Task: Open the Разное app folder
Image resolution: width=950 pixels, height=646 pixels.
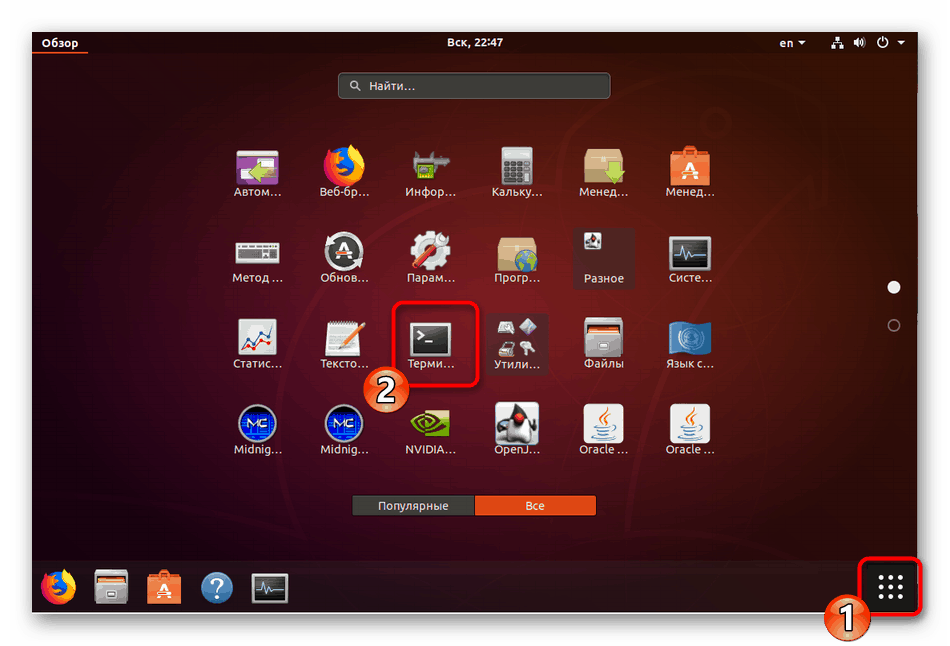Action: (603, 259)
